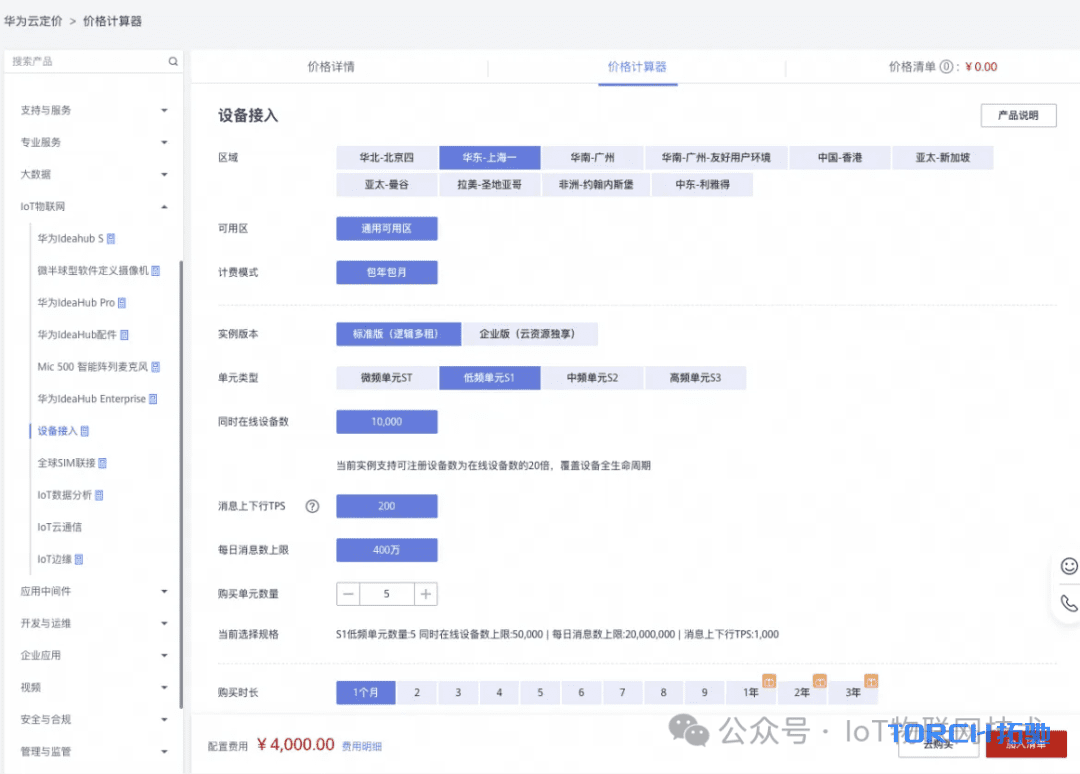
Task: Click calculator icon next to 华为IdeaHub Enterprise
Action: coord(153,399)
